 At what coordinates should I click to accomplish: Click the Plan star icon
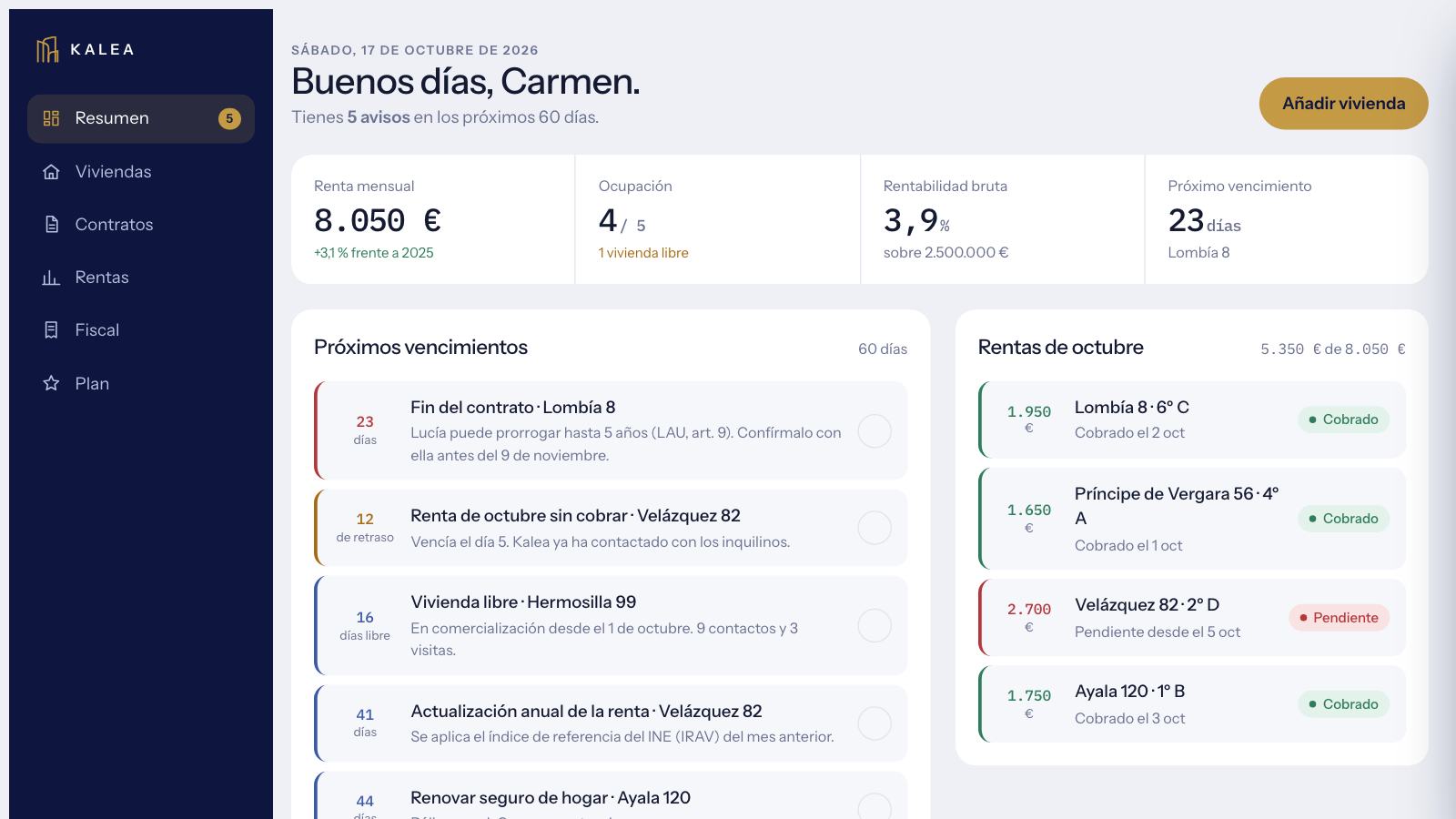point(51,383)
